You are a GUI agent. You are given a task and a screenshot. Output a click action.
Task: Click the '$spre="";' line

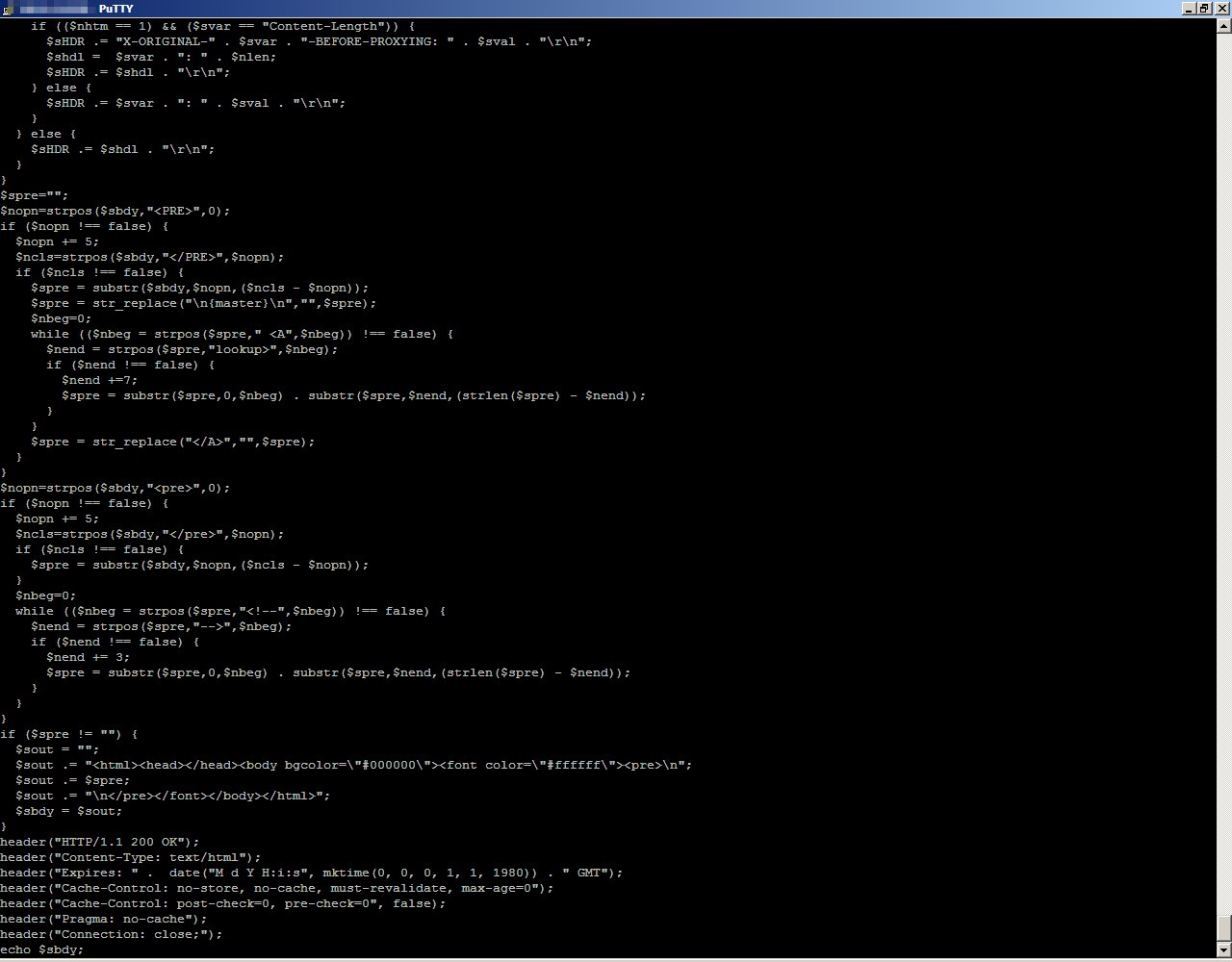[35, 195]
